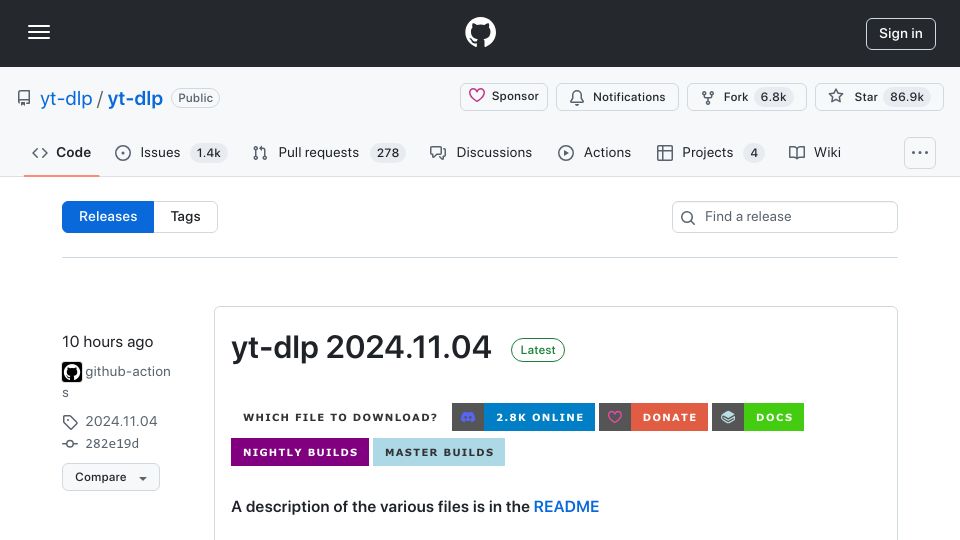This screenshot has height=540, width=960.
Task: Open the Donate badge
Action: point(653,417)
